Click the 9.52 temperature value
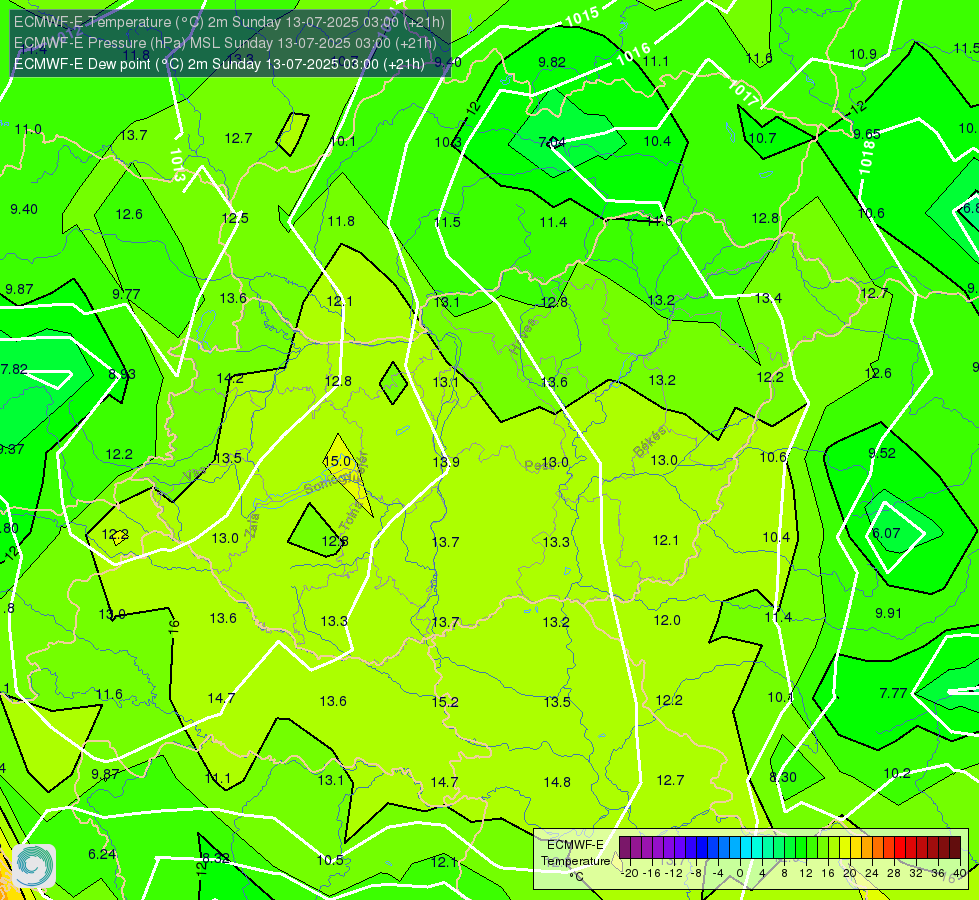The image size is (979, 900). click(x=882, y=453)
